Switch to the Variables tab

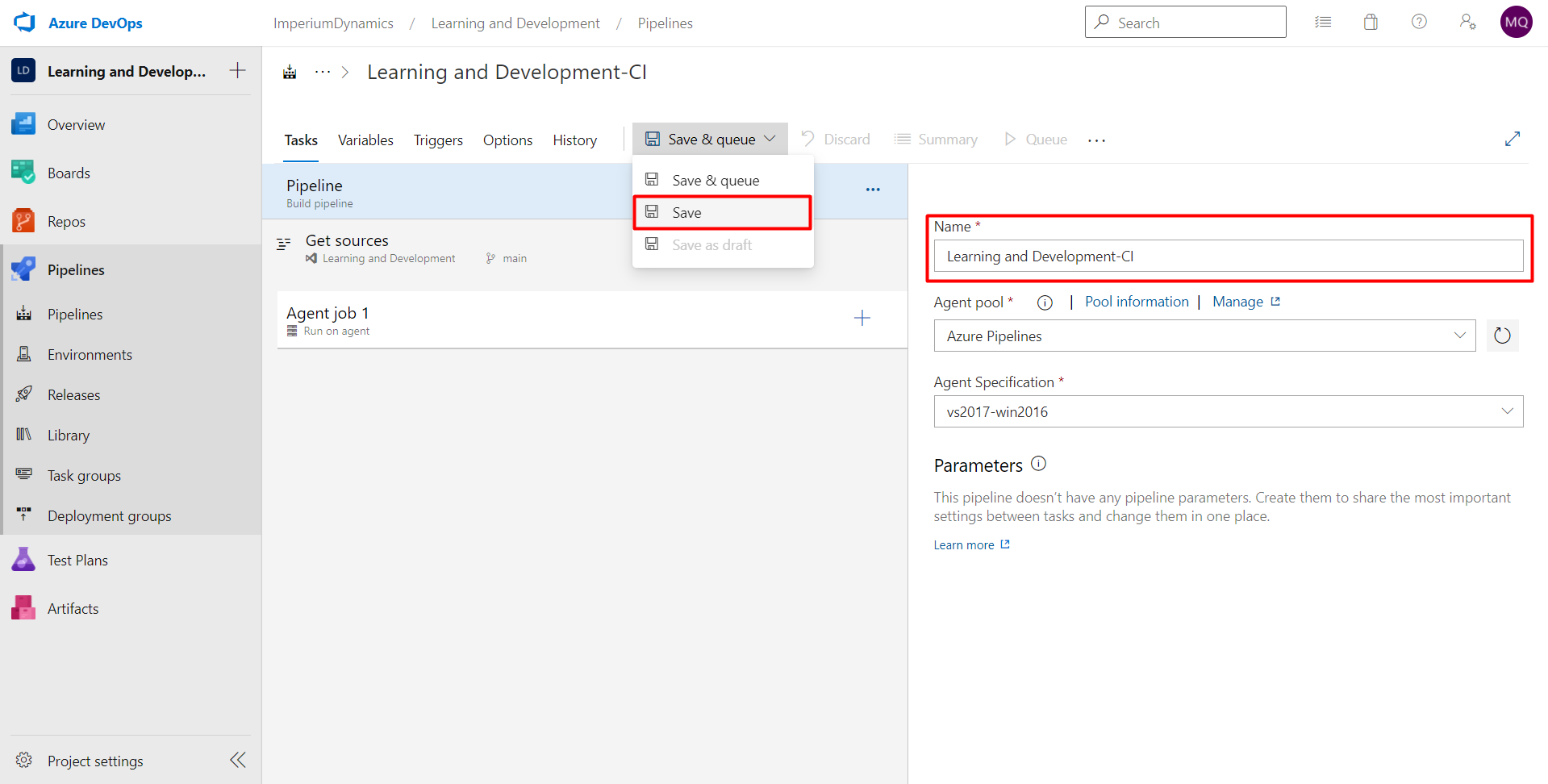365,140
